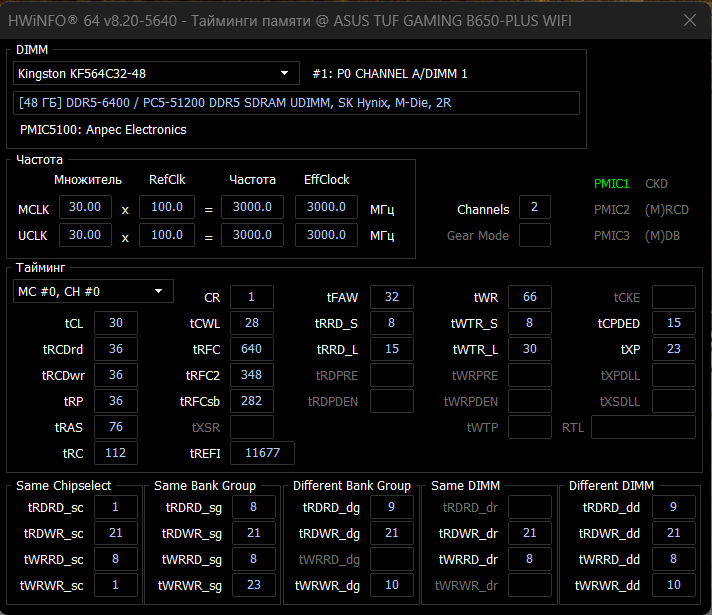Click the tWRWR_dd value 10
Viewport: 712px width, 615px height.
(x=674, y=585)
